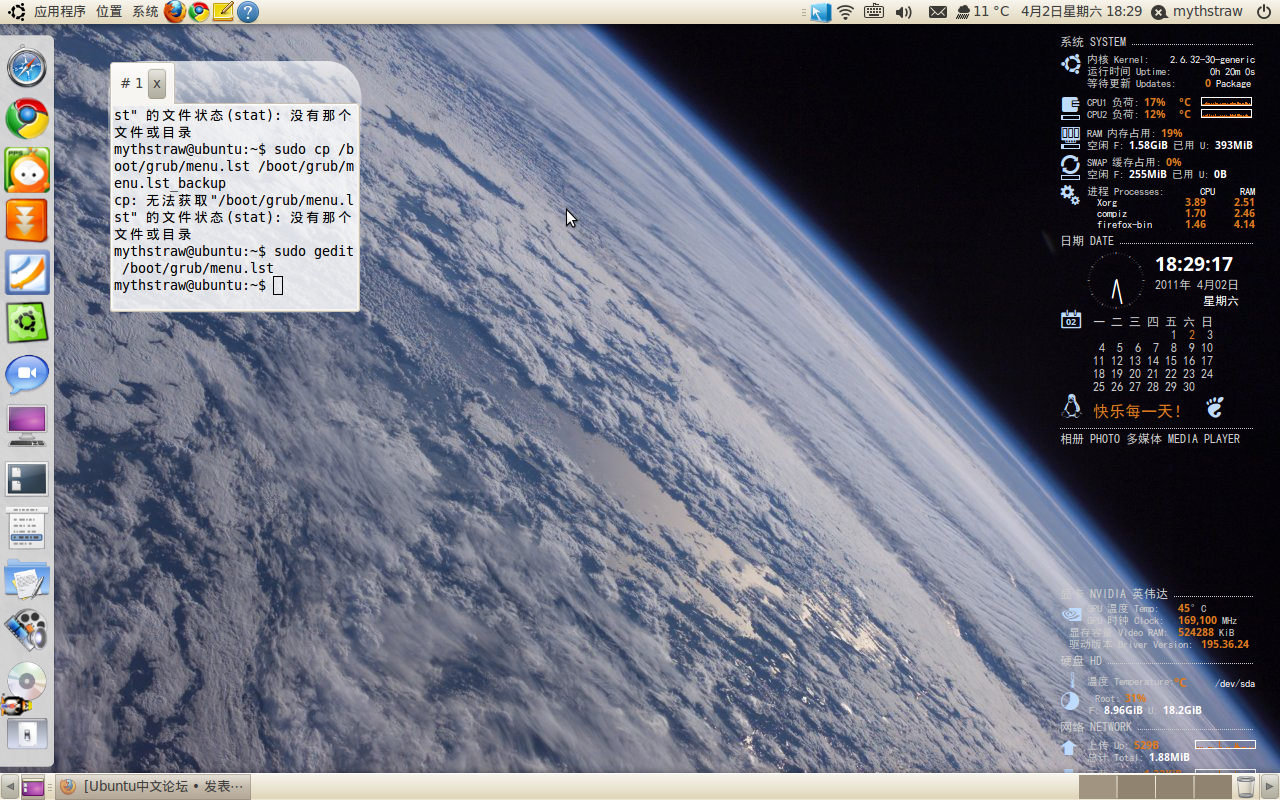Click the kernel version '2.6.32-30-generic' text
This screenshot has width=1280, height=800.
point(1212,60)
